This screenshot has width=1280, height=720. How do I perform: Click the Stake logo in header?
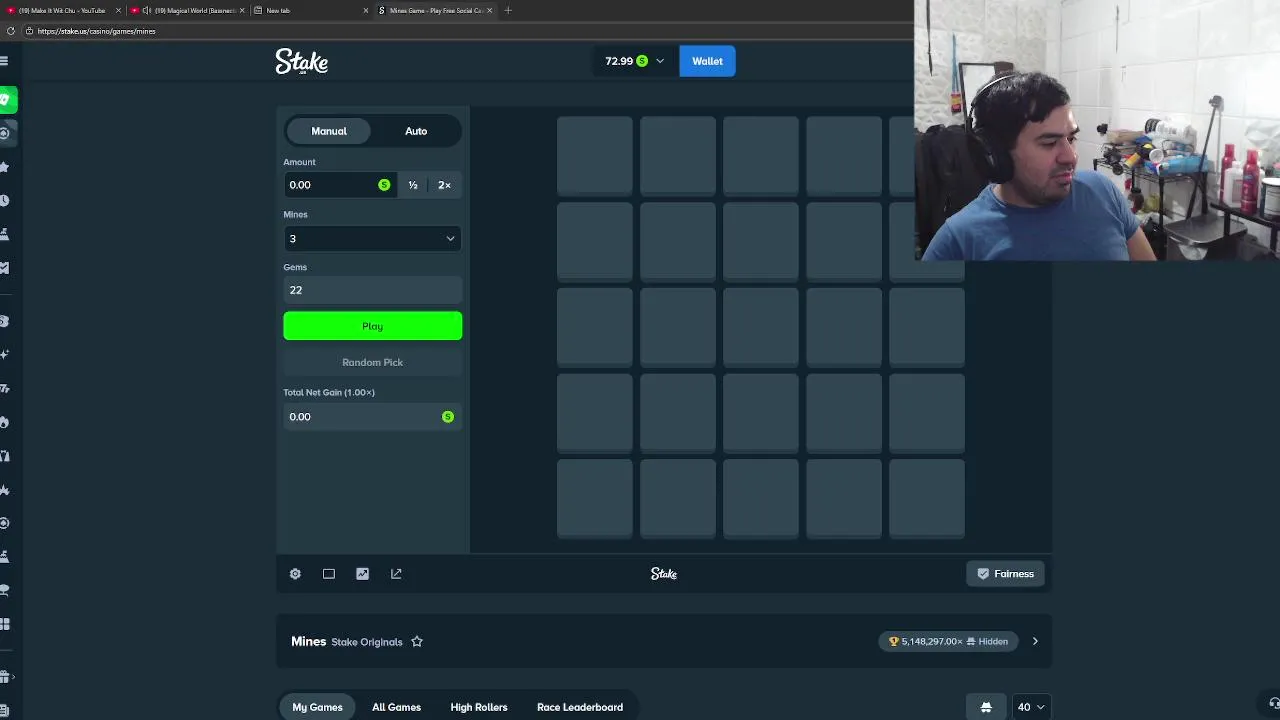click(302, 62)
